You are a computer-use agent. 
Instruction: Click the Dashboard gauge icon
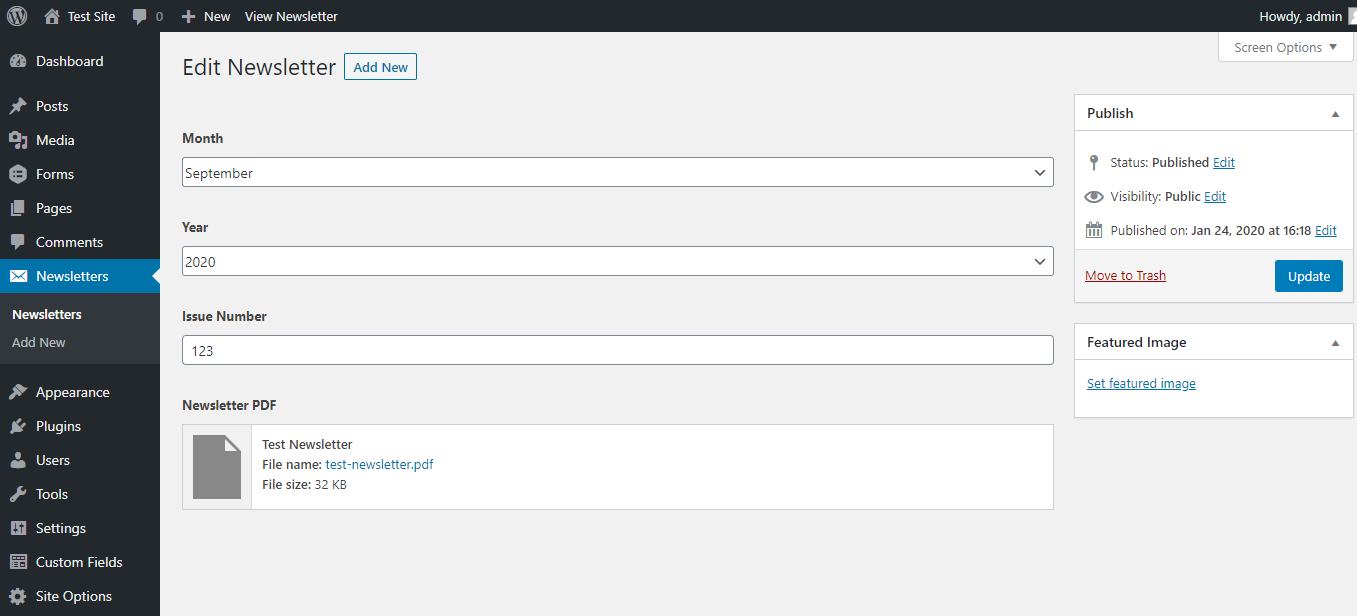coord(17,61)
